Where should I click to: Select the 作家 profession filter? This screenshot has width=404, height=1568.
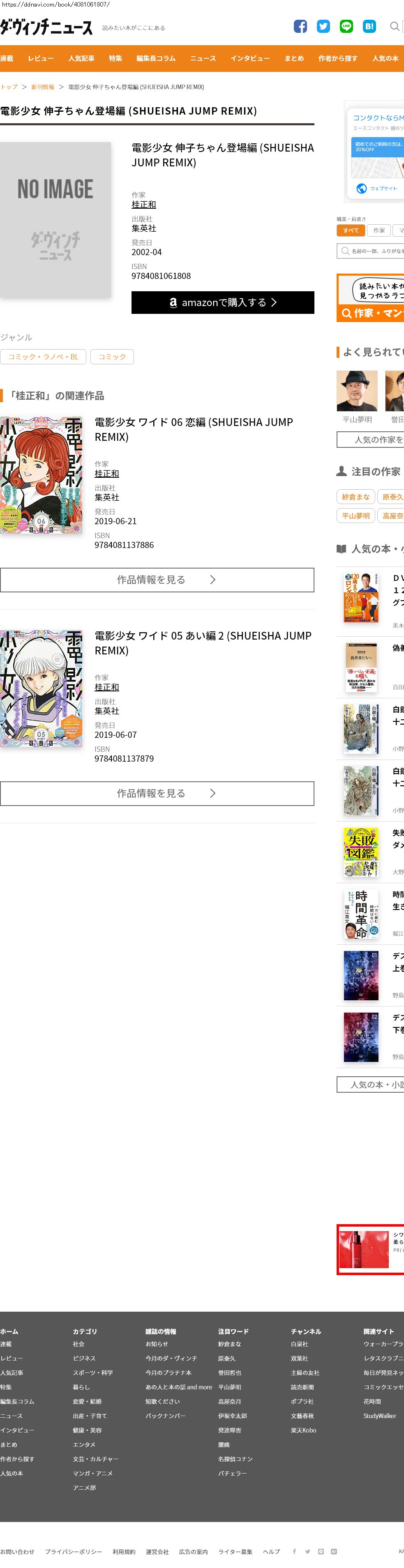click(x=379, y=231)
